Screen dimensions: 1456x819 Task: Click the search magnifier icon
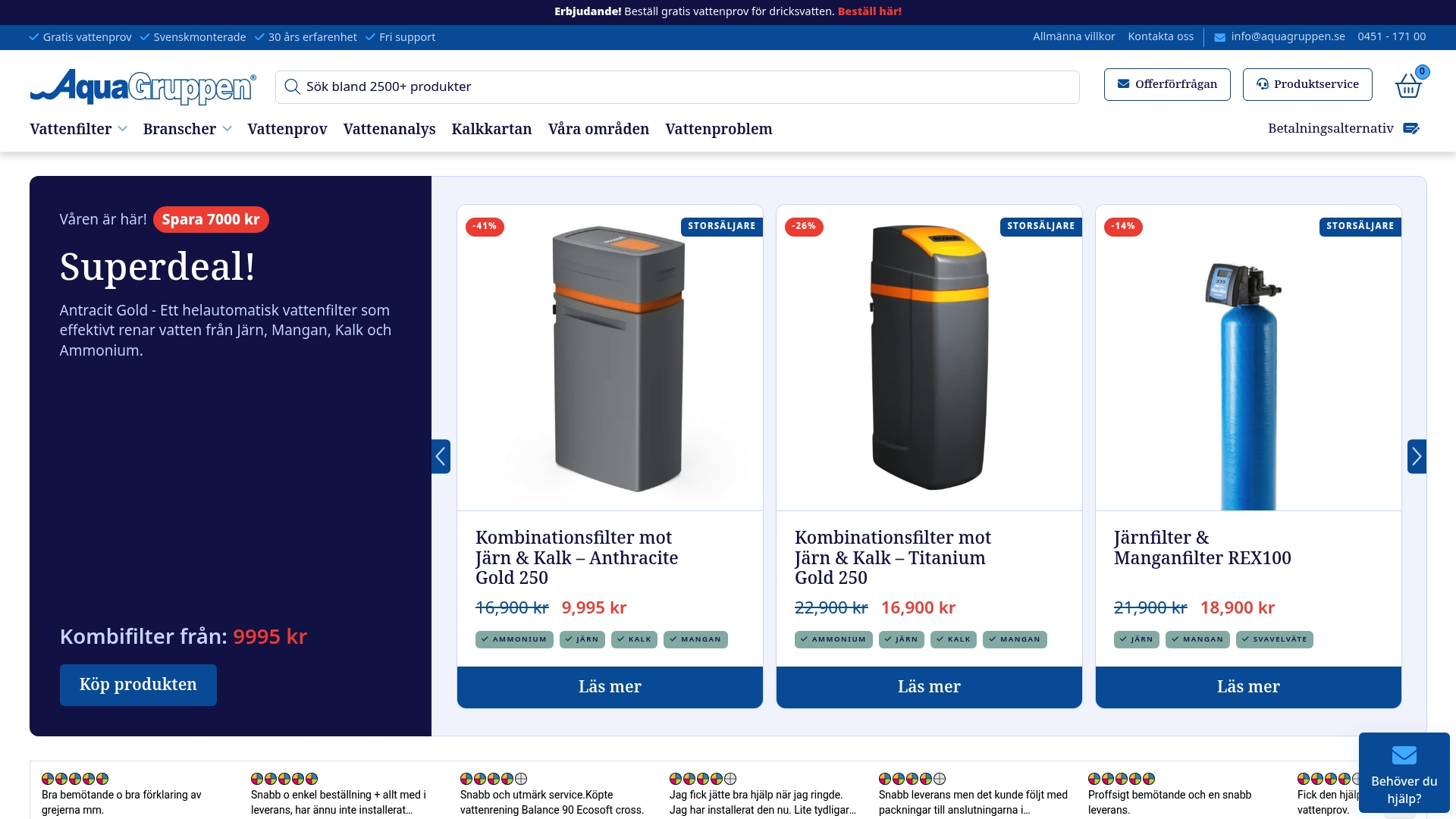[293, 86]
